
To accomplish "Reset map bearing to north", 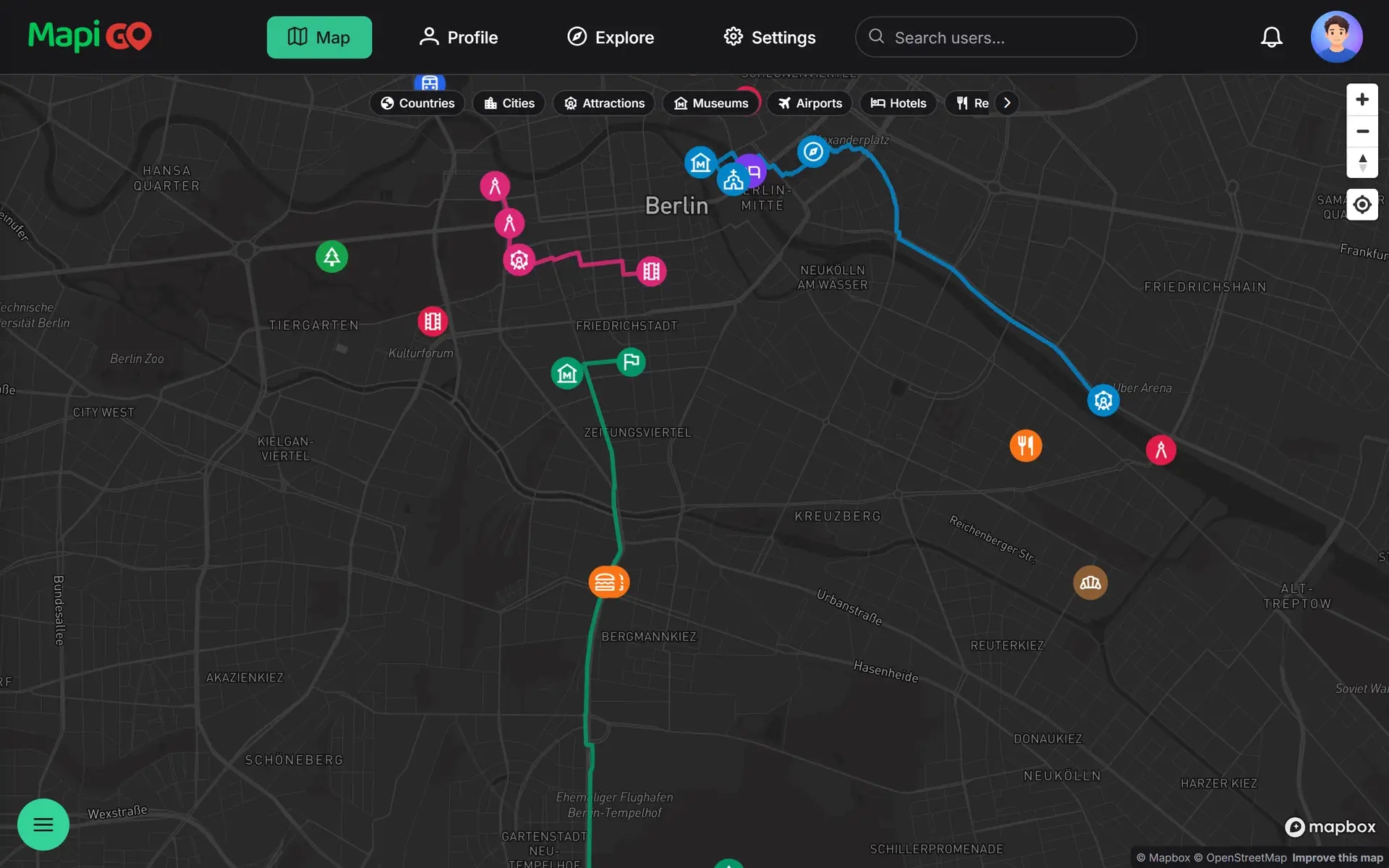I will (x=1362, y=163).
